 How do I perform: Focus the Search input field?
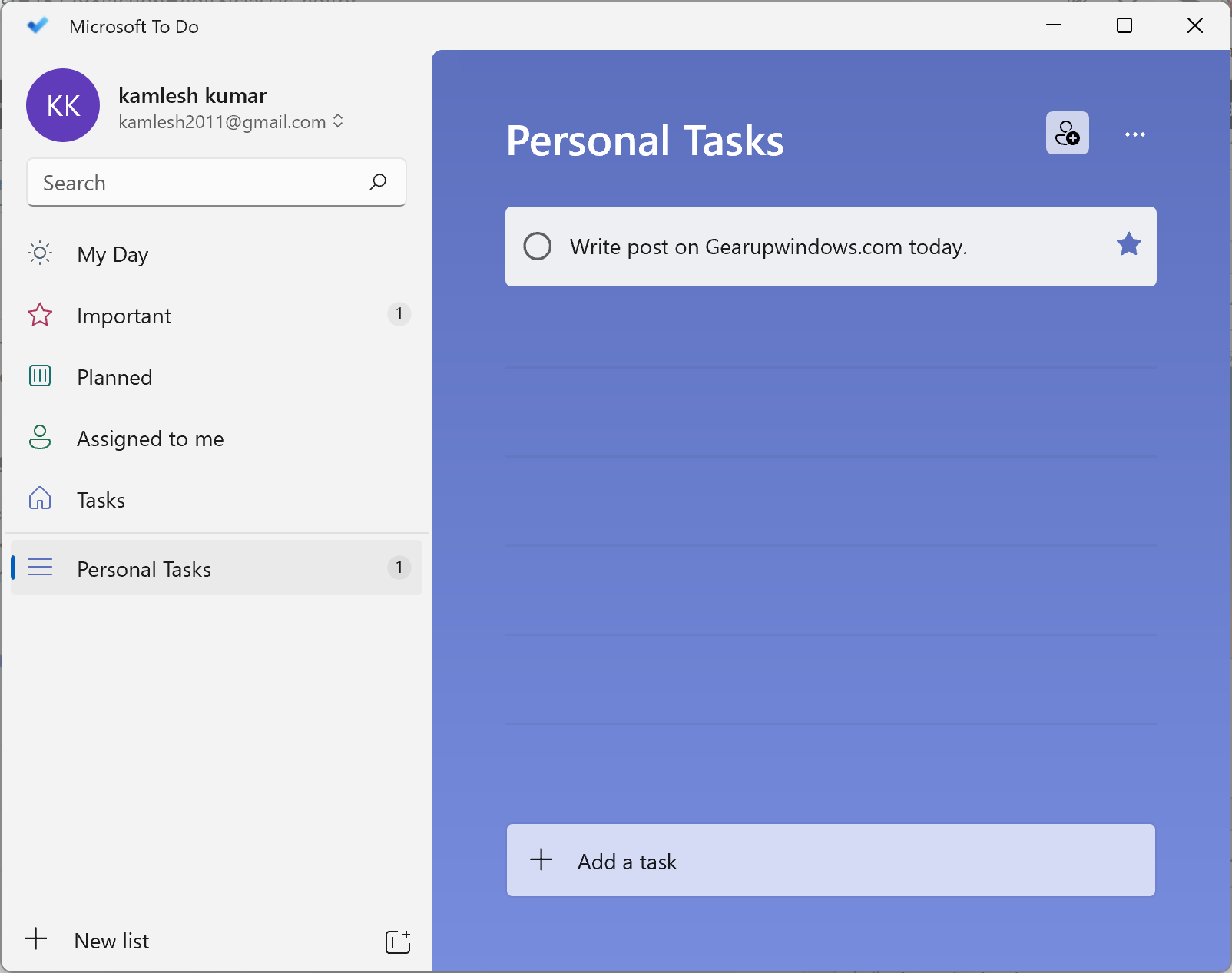tap(216, 183)
